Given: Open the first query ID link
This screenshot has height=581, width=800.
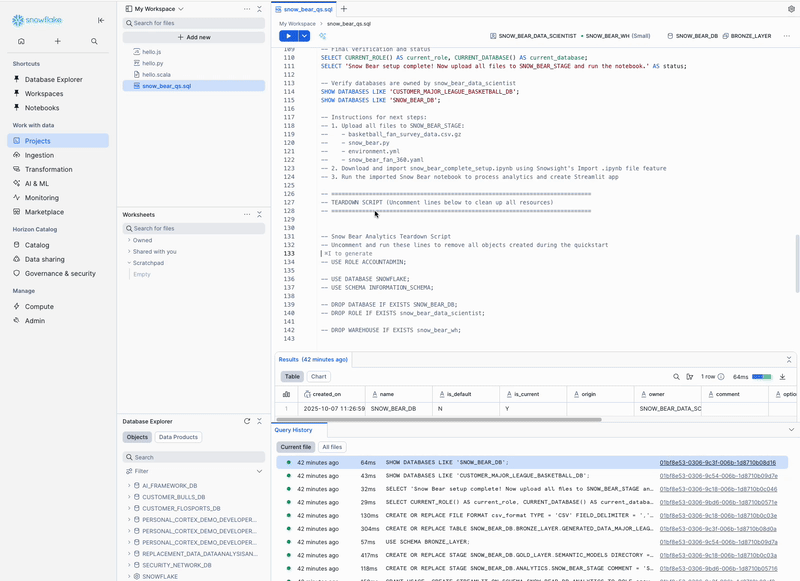Looking at the screenshot, I should pos(717,462).
